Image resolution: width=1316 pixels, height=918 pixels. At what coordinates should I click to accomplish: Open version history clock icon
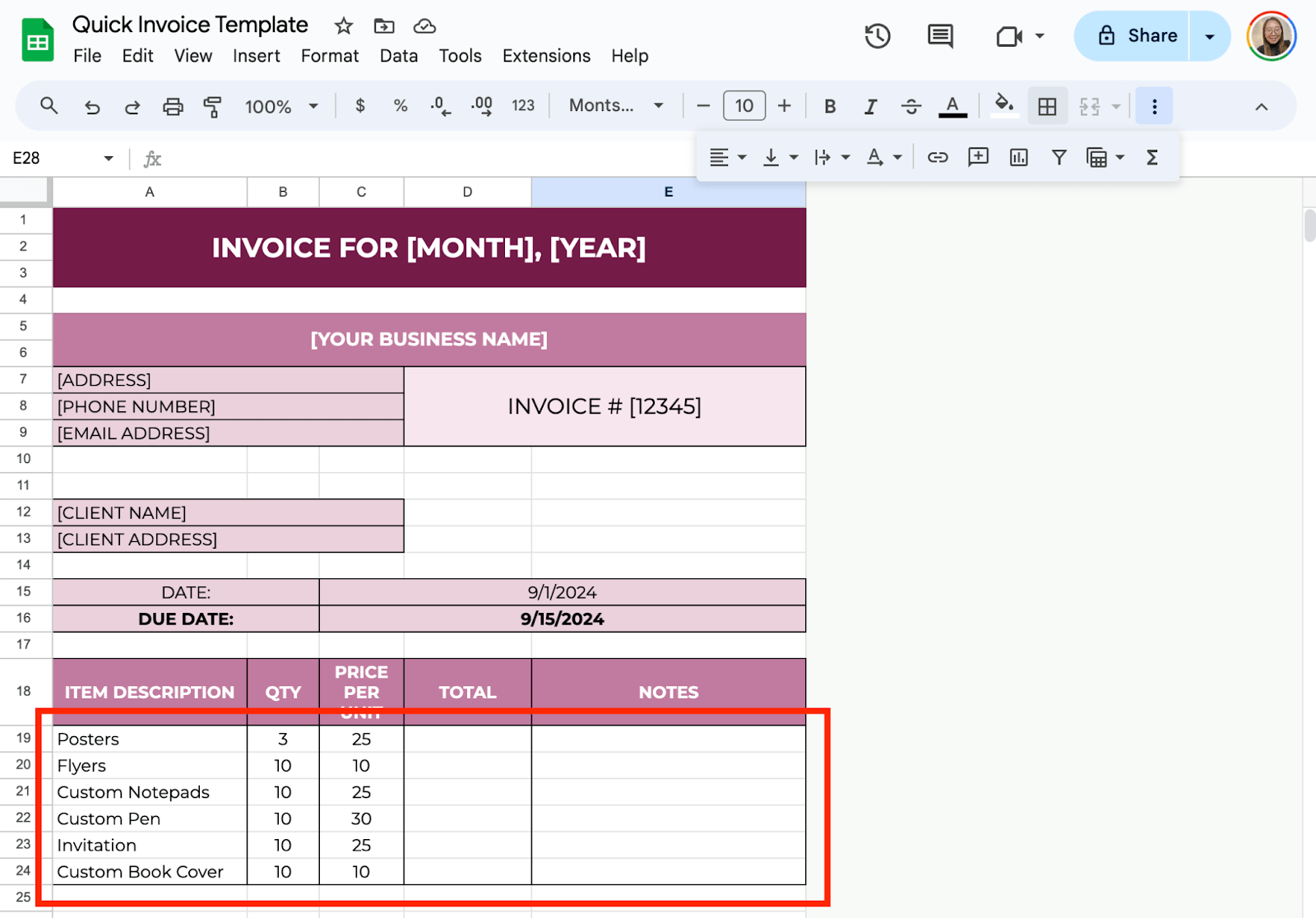coord(877,36)
